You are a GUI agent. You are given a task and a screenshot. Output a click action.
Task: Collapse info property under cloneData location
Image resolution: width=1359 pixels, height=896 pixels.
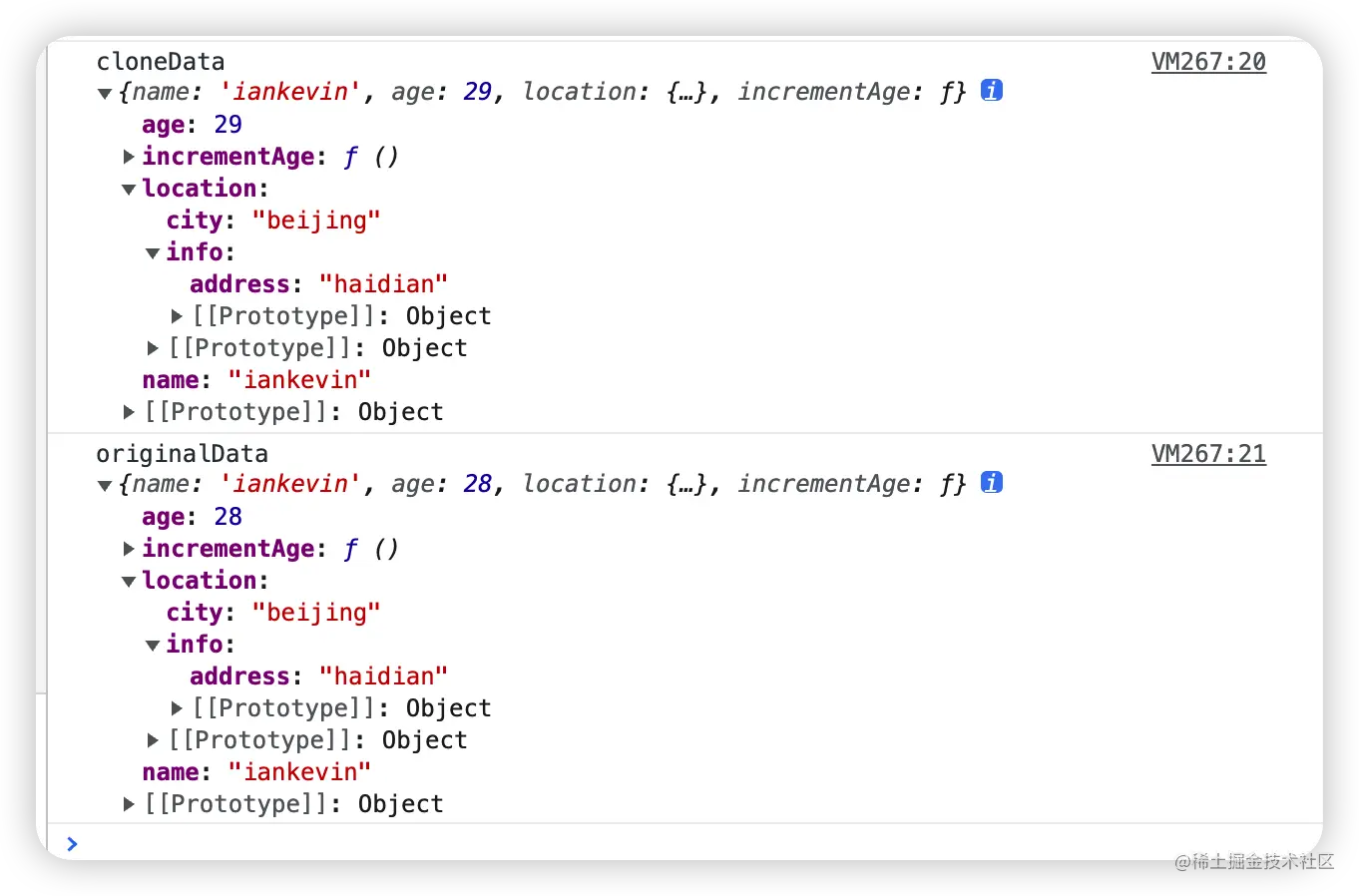click(x=153, y=252)
